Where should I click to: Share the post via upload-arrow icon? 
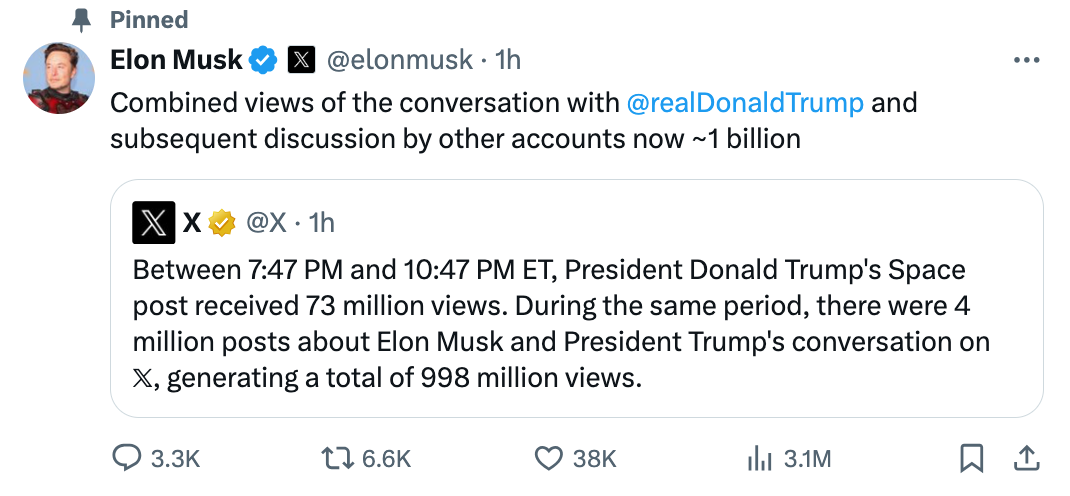[x=1026, y=458]
